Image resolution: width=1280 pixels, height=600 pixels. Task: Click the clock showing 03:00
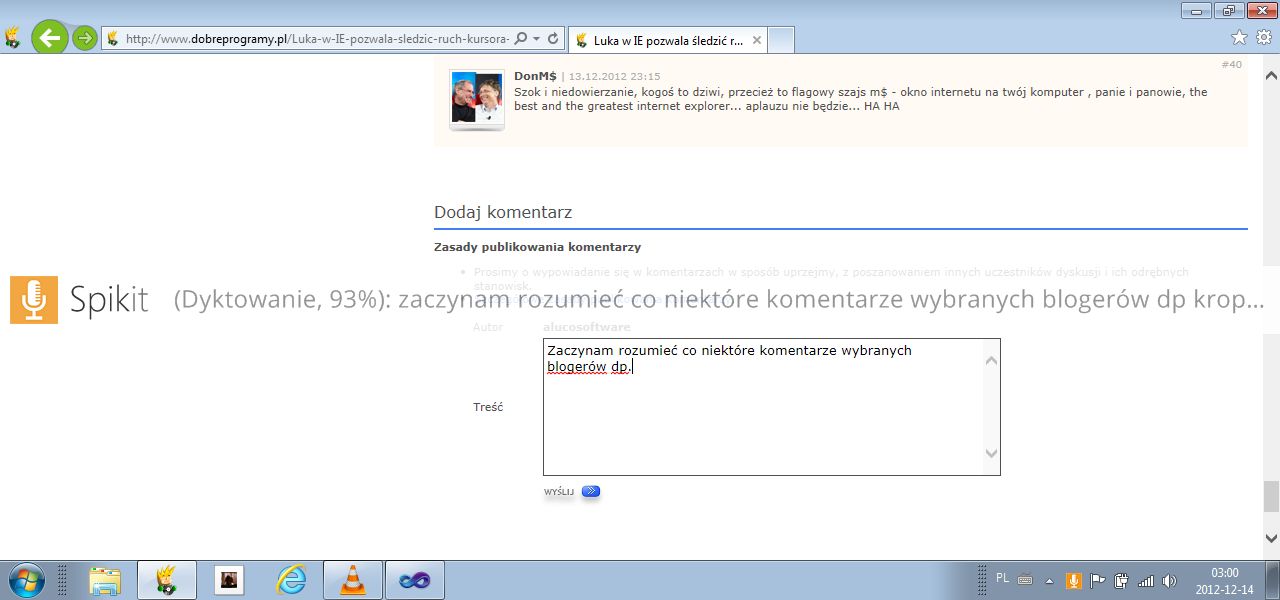pos(1223,573)
